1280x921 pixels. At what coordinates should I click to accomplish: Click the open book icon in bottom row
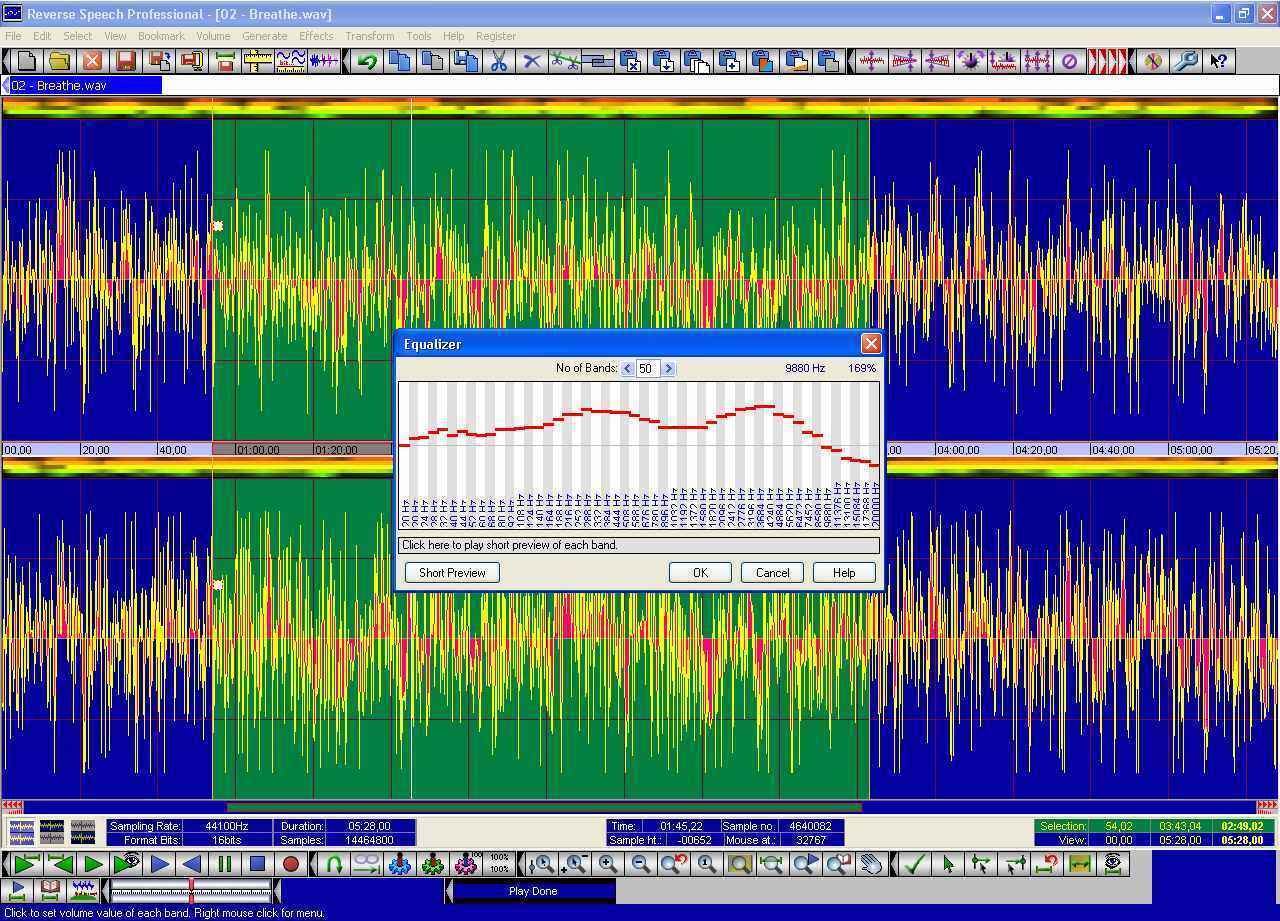[51, 890]
